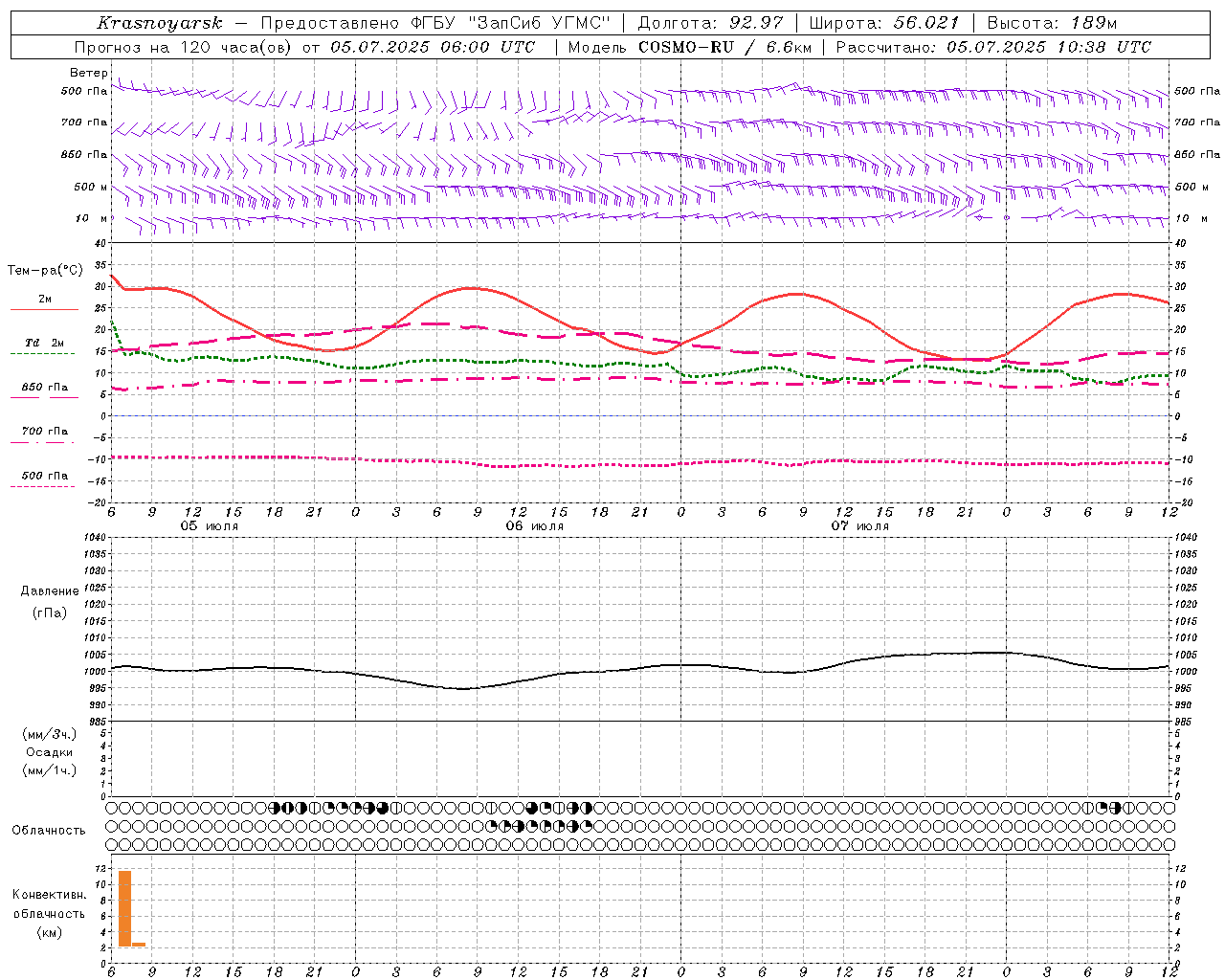
Task: Click the '(мм/1ч.)' precipitation unit label
Action: [50, 770]
